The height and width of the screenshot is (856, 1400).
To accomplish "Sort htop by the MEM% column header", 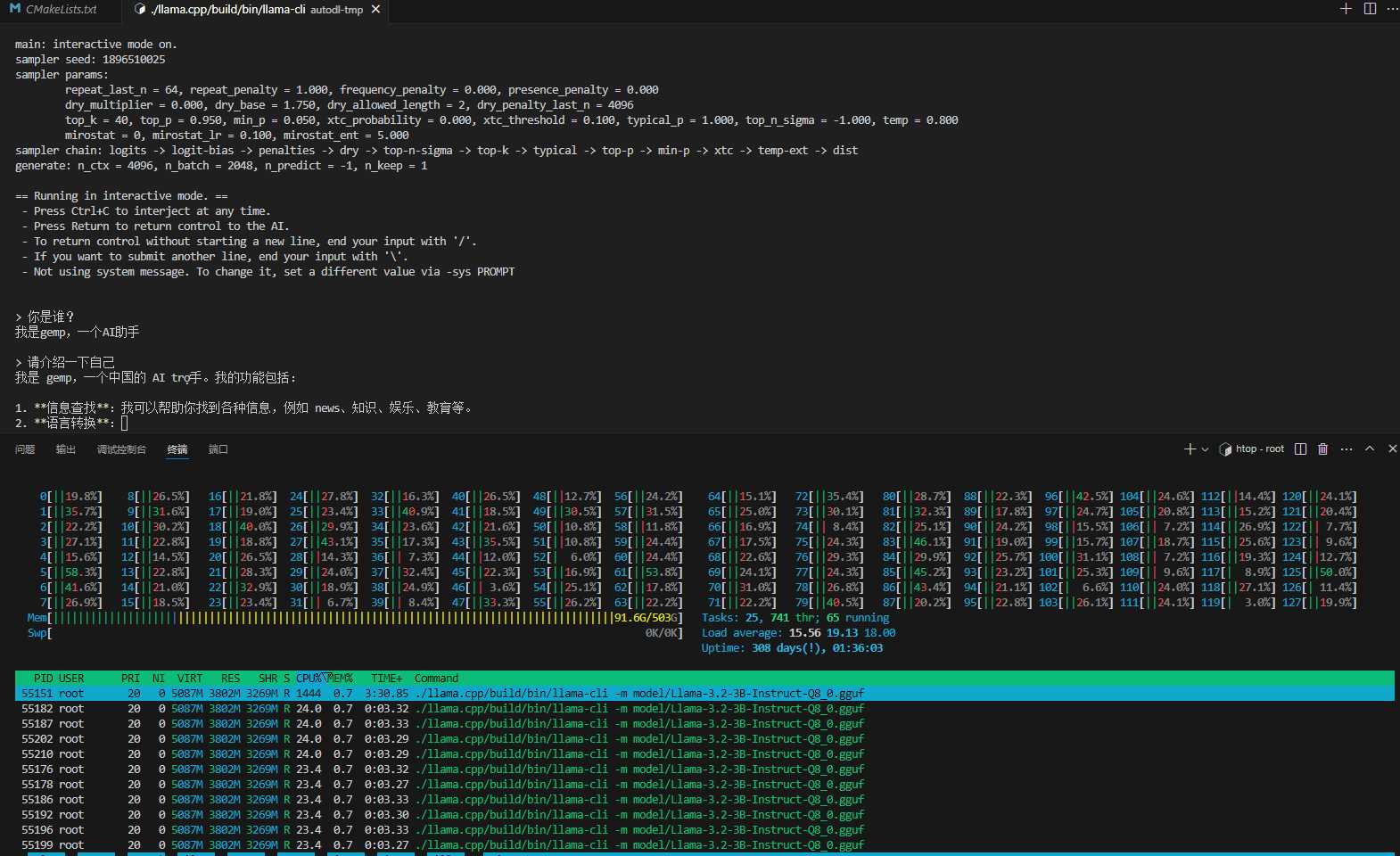I will 341,679.
